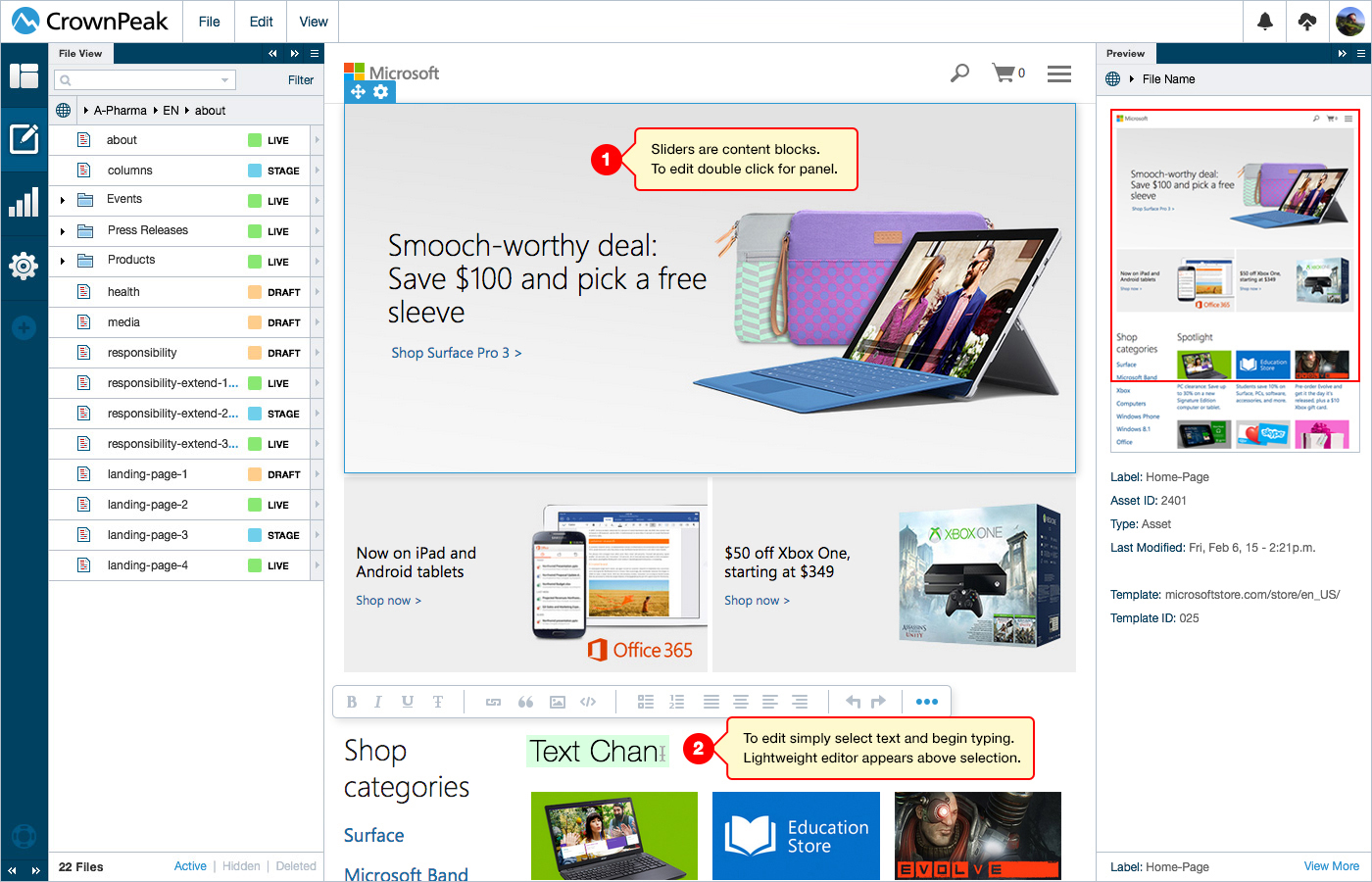Viewport: 1372px width, 882px height.
Task: Apply underline formatting in the editor toolbar
Action: 408,702
